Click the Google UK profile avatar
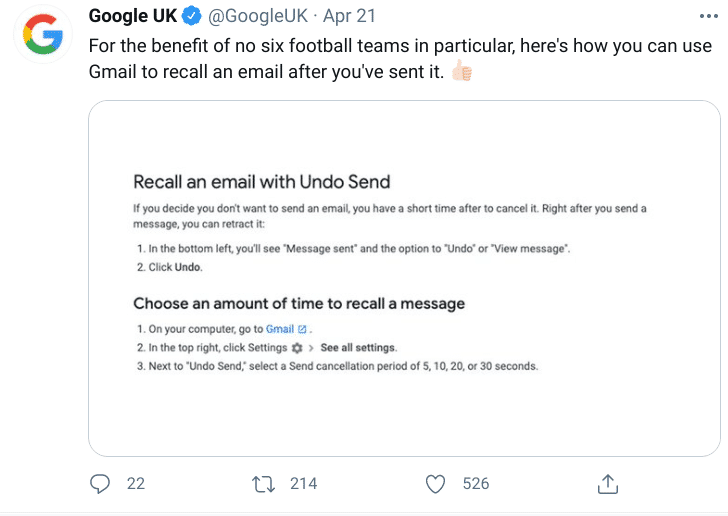This screenshot has width=728, height=516. (x=39, y=38)
